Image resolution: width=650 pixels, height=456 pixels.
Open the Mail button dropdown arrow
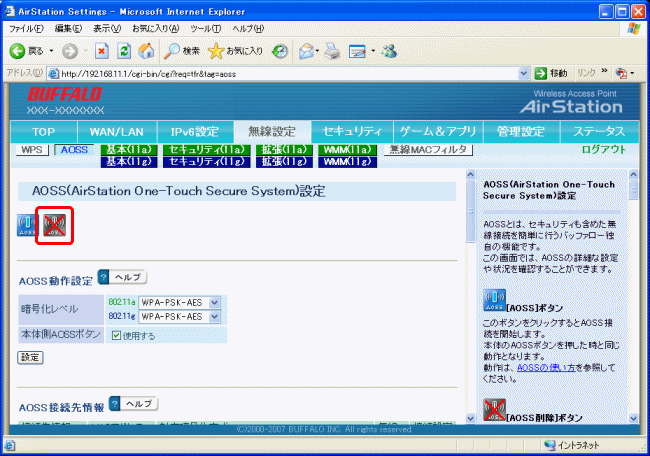(317, 51)
